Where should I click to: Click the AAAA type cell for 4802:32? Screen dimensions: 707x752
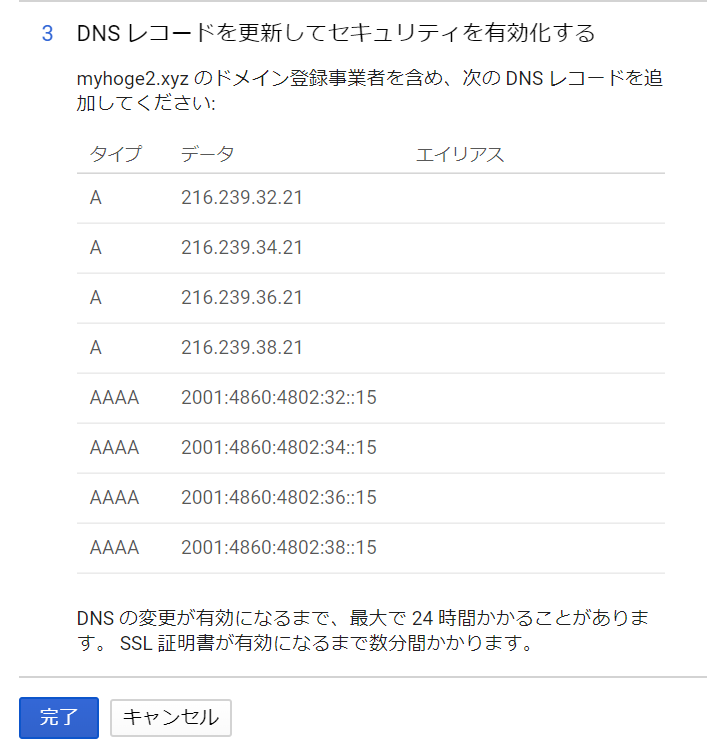114,398
